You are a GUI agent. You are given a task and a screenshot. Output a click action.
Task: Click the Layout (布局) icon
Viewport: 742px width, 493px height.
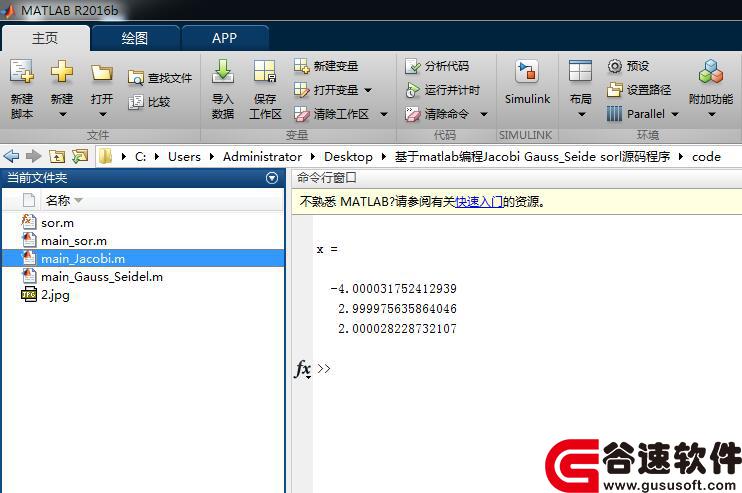(x=580, y=71)
